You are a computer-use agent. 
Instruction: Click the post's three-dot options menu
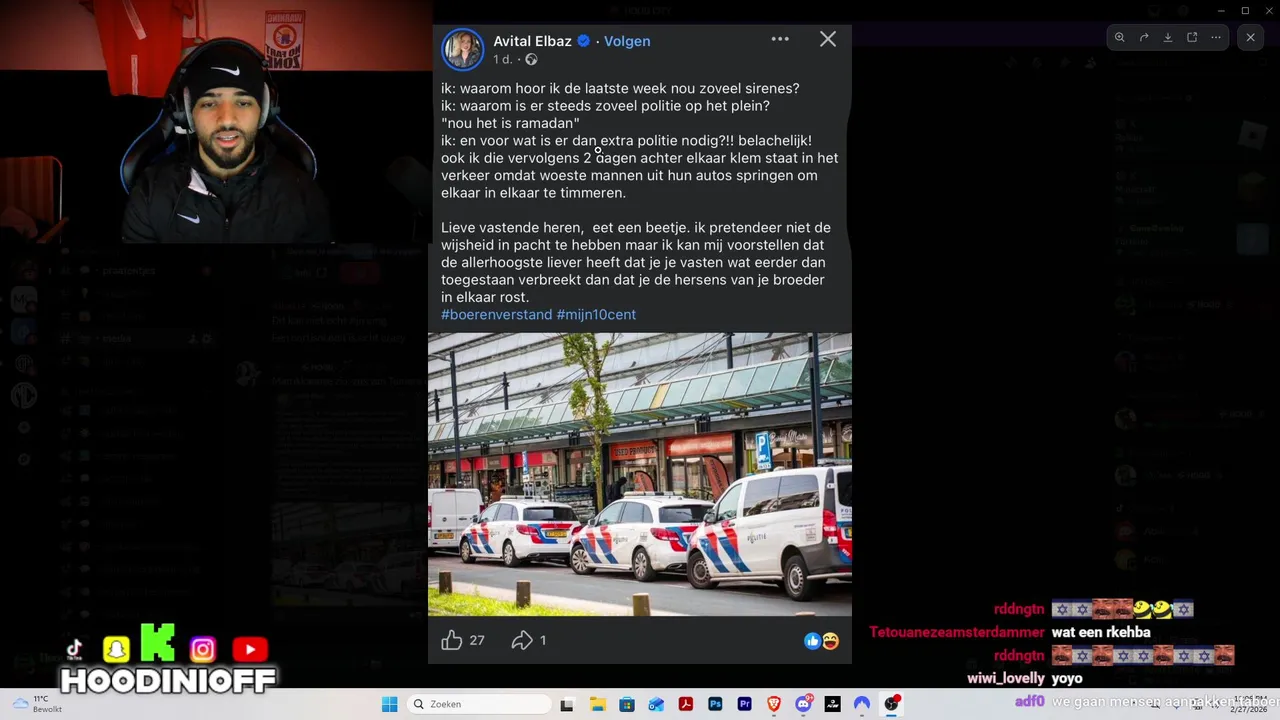pyautogui.click(x=780, y=39)
